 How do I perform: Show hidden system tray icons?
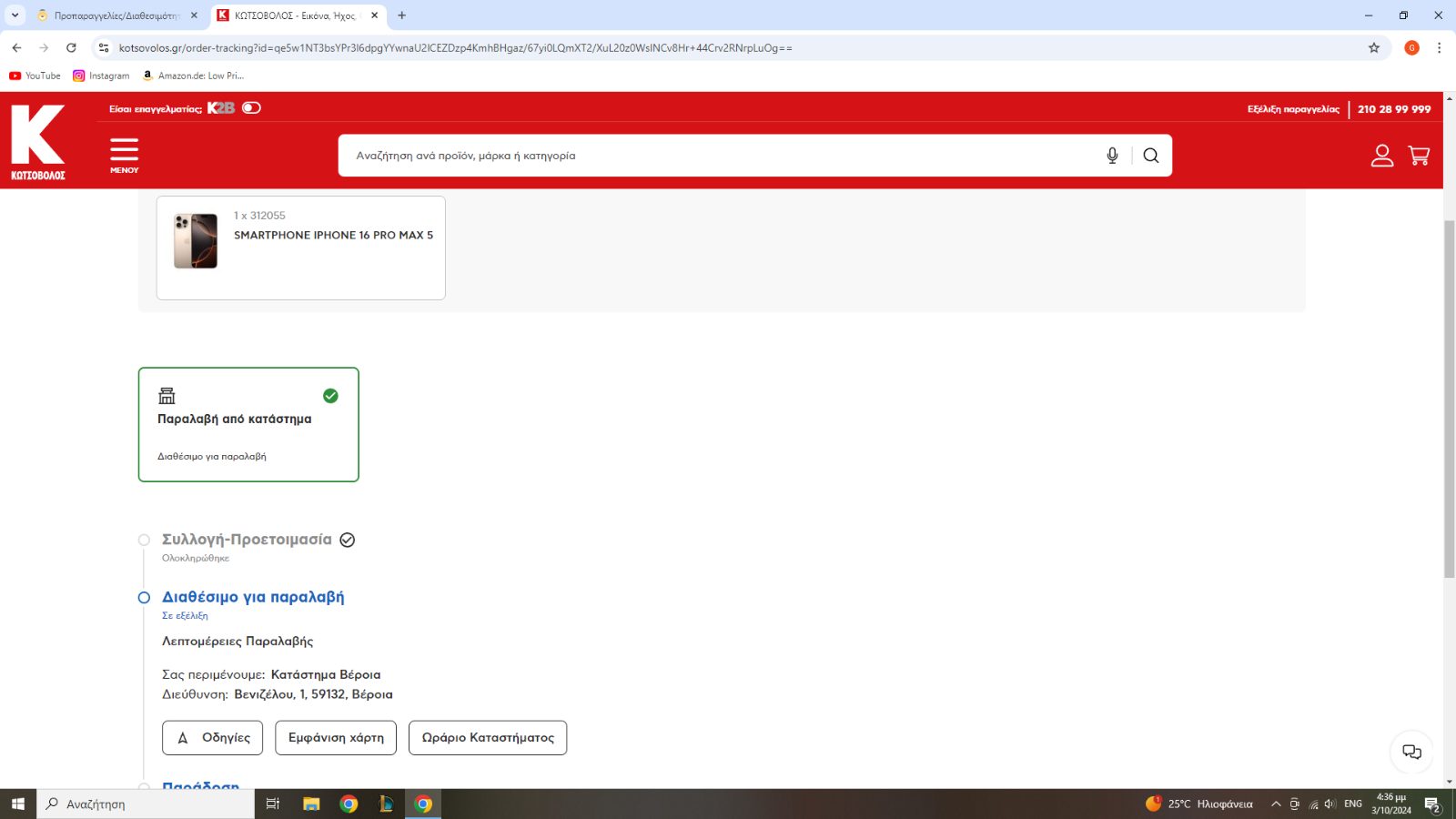[x=1276, y=804]
